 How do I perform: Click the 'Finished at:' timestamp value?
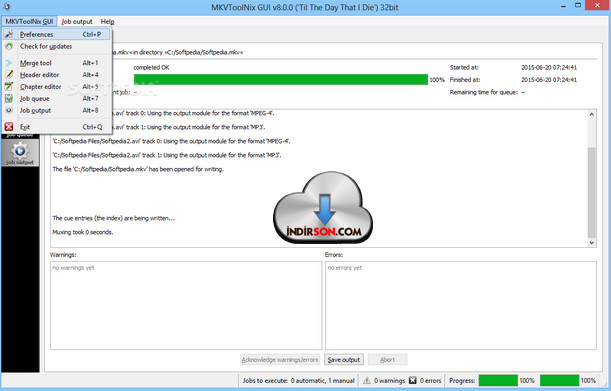(x=549, y=80)
